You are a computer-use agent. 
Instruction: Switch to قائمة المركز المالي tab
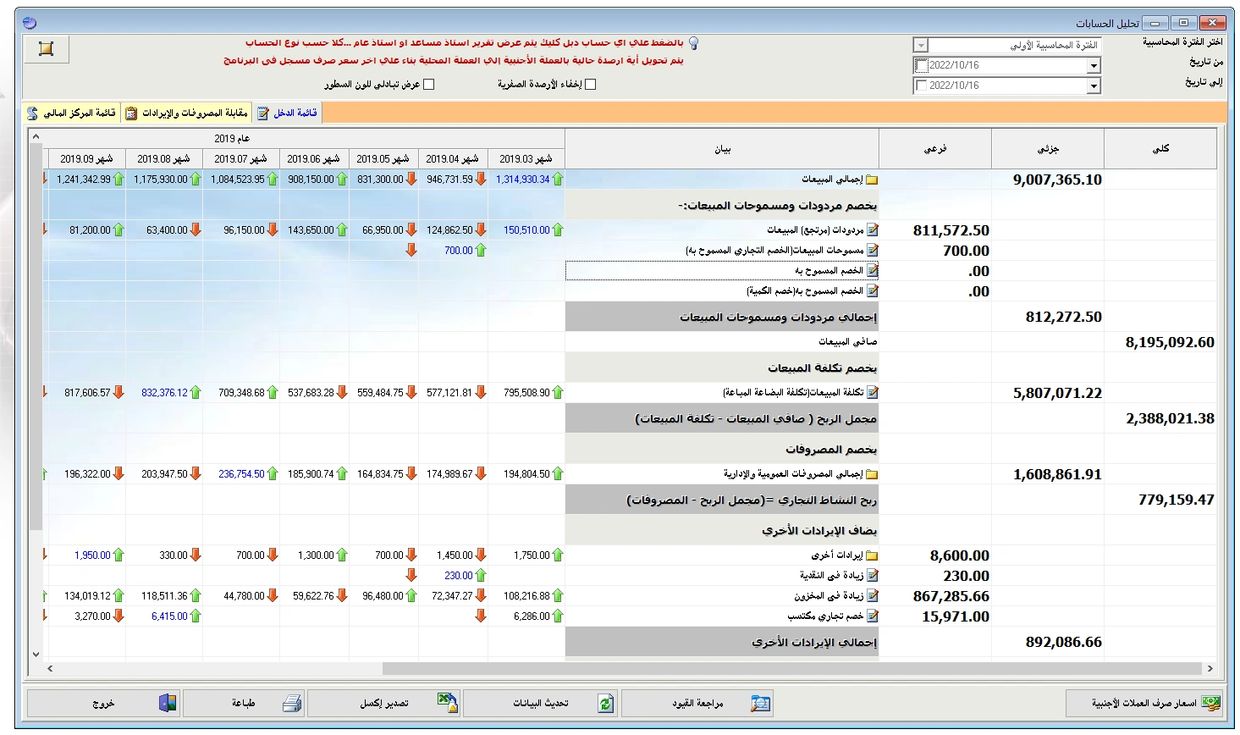coord(72,113)
